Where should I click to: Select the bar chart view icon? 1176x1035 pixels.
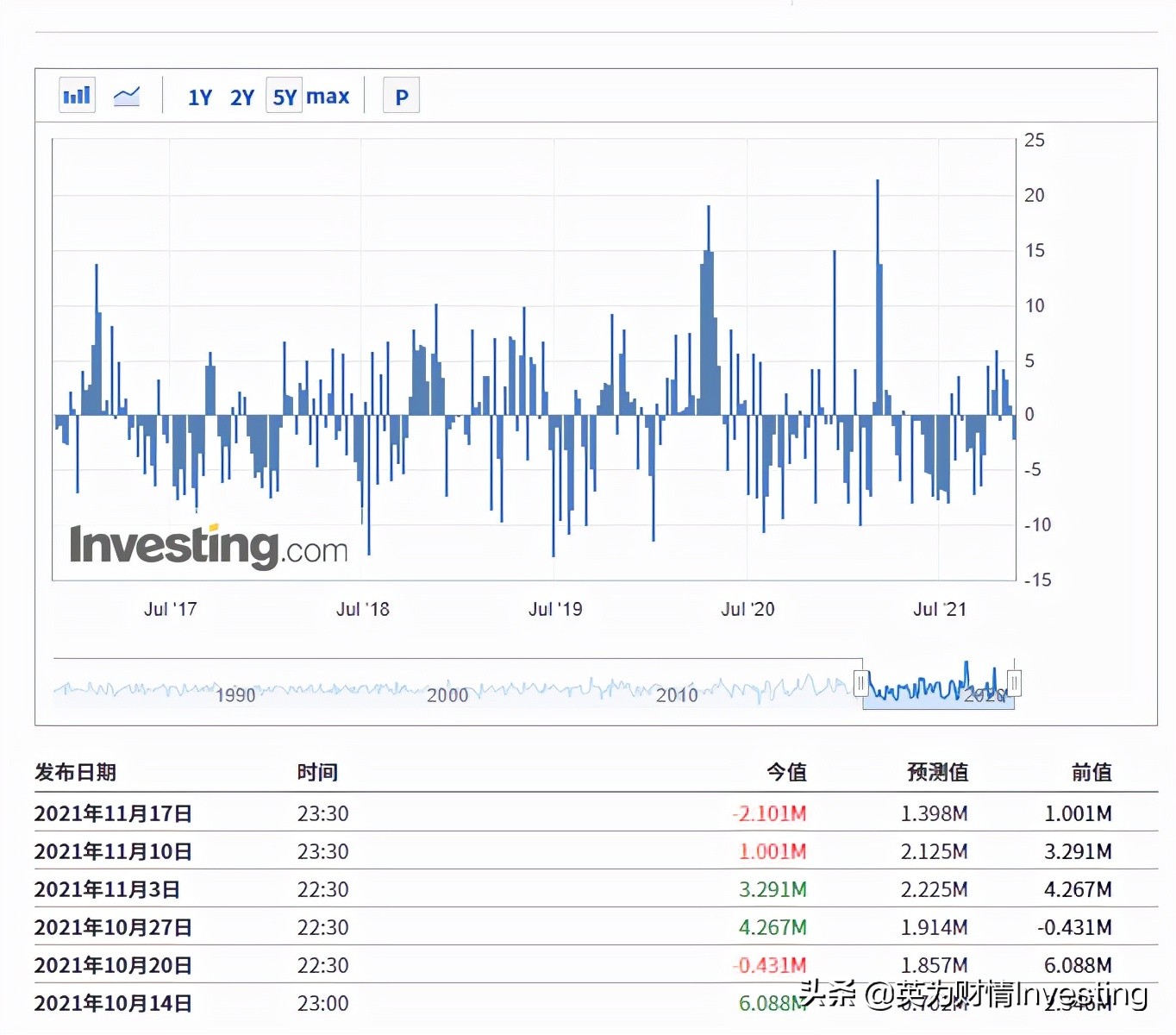click(77, 96)
